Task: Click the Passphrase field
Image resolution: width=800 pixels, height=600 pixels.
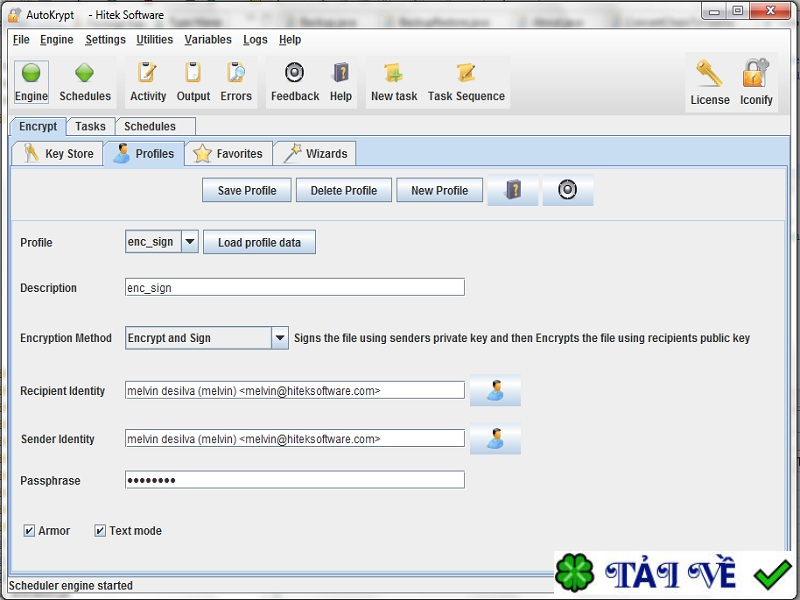Action: (x=295, y=480)
